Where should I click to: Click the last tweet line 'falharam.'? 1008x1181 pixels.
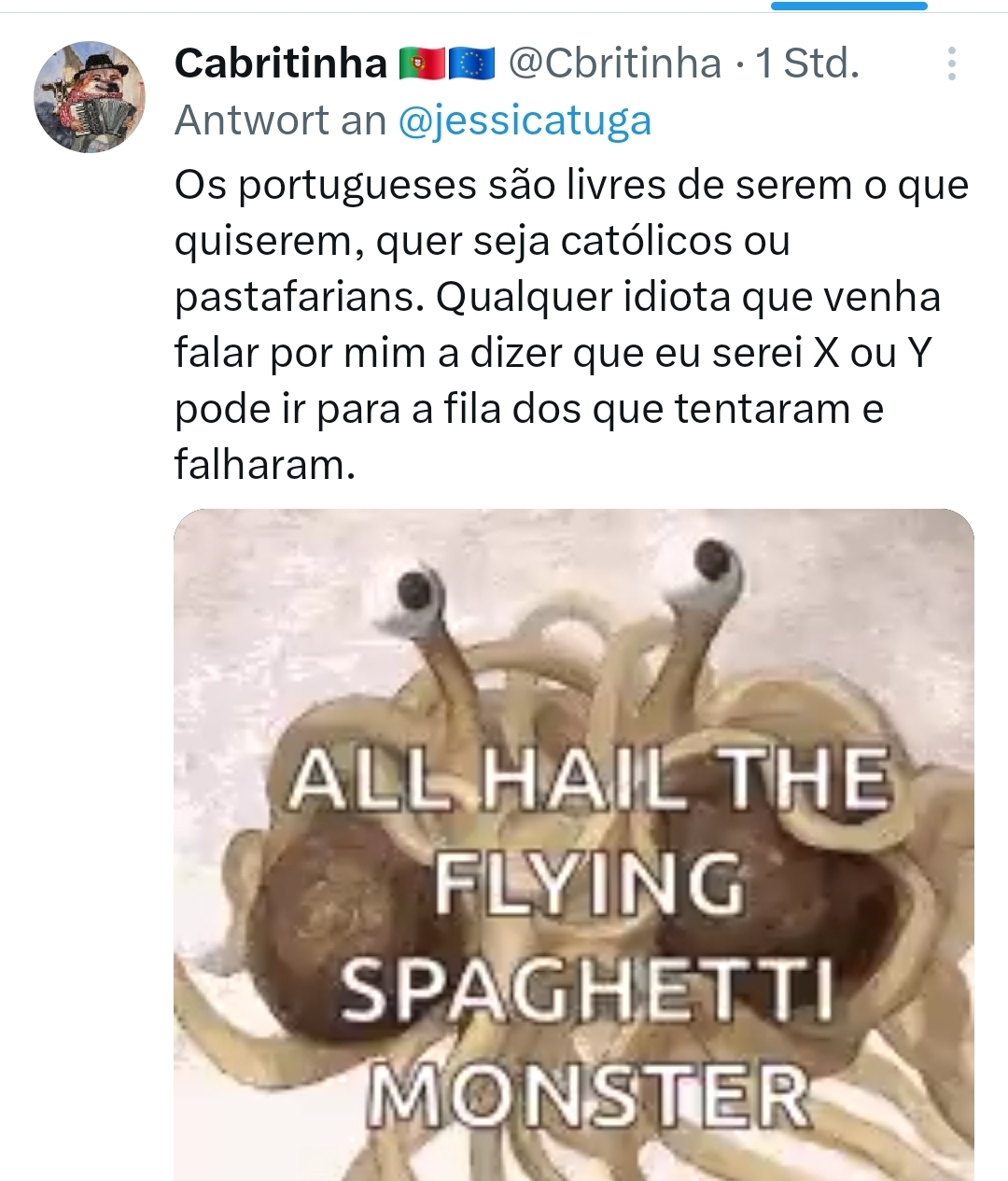coord(265,464)
